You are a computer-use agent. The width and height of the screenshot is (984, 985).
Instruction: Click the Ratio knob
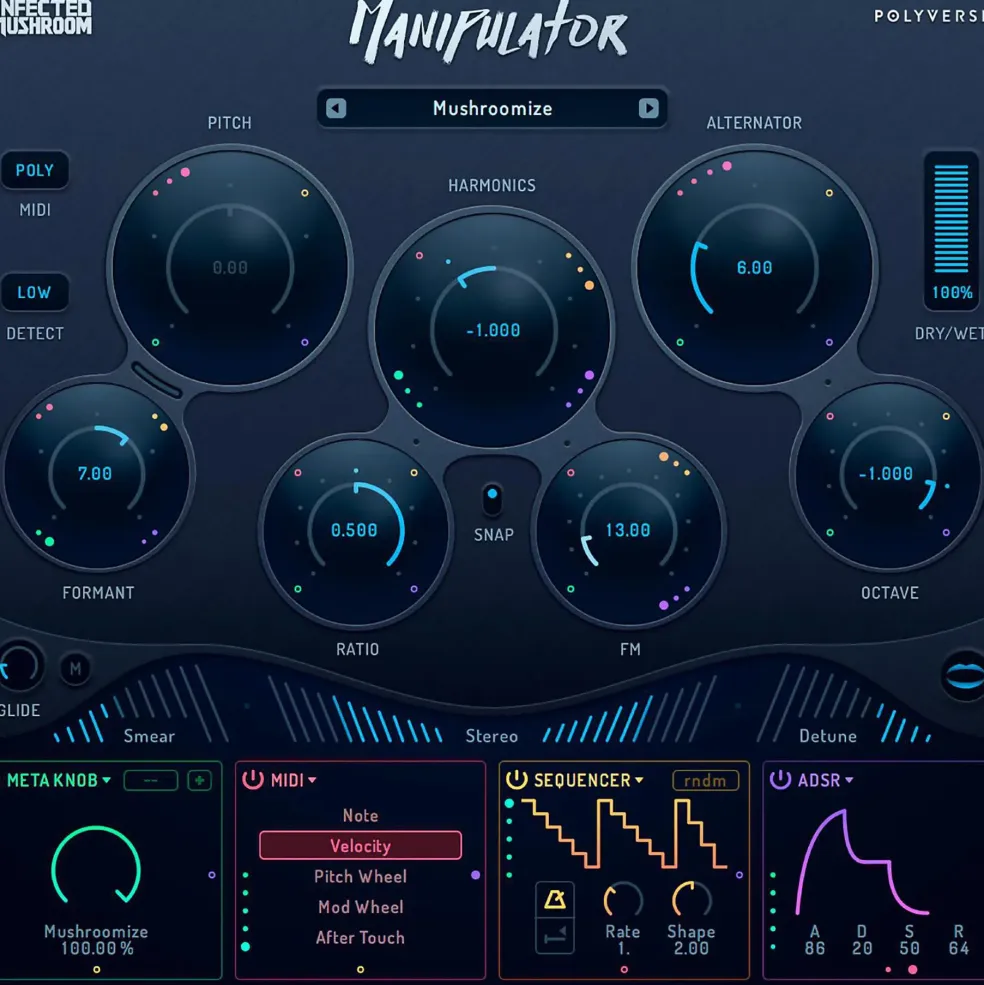click(356, 531)
